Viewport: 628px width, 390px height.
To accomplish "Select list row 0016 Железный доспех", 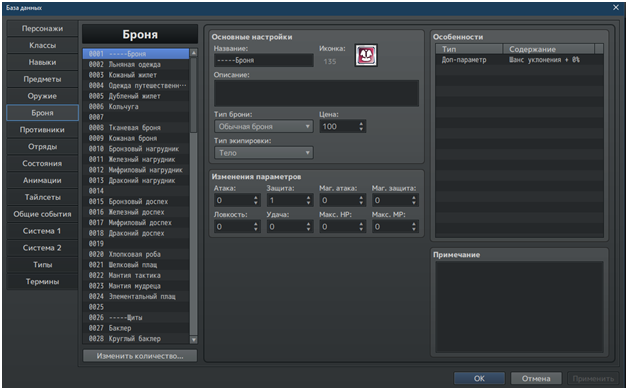I will coord(136,212).
